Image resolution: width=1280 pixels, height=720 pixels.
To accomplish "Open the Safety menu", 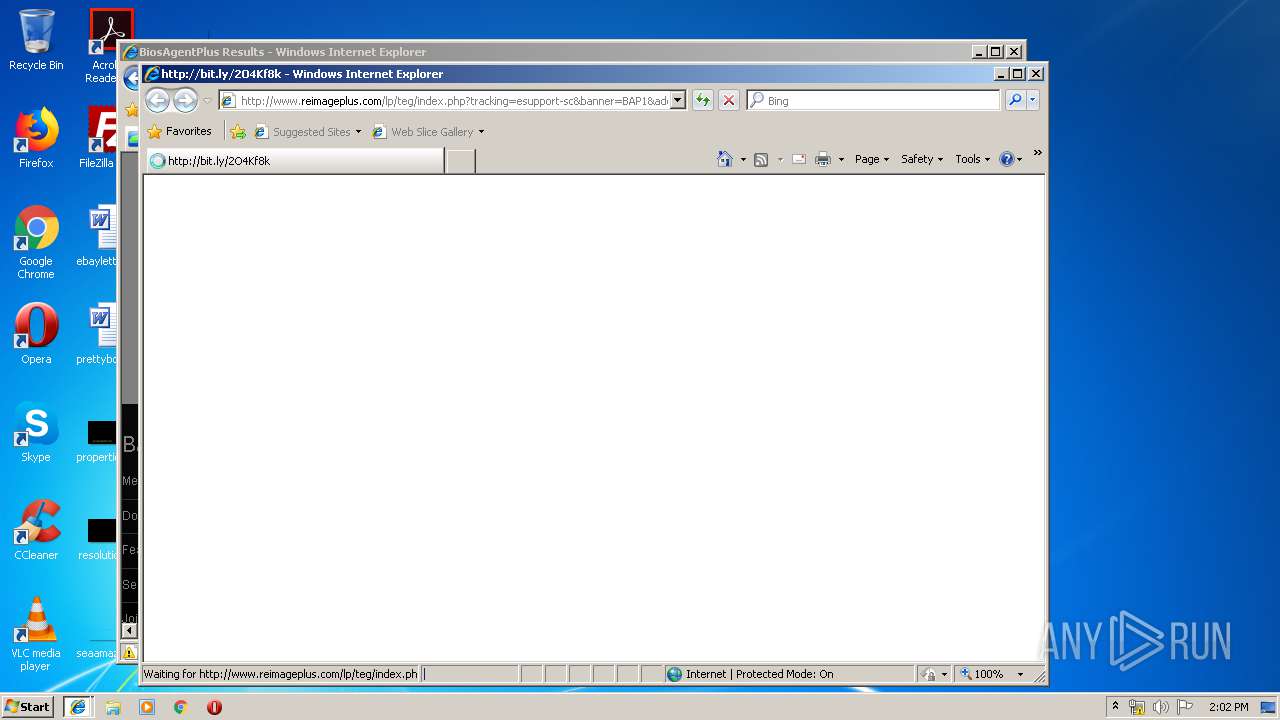I will pos(922,159).
